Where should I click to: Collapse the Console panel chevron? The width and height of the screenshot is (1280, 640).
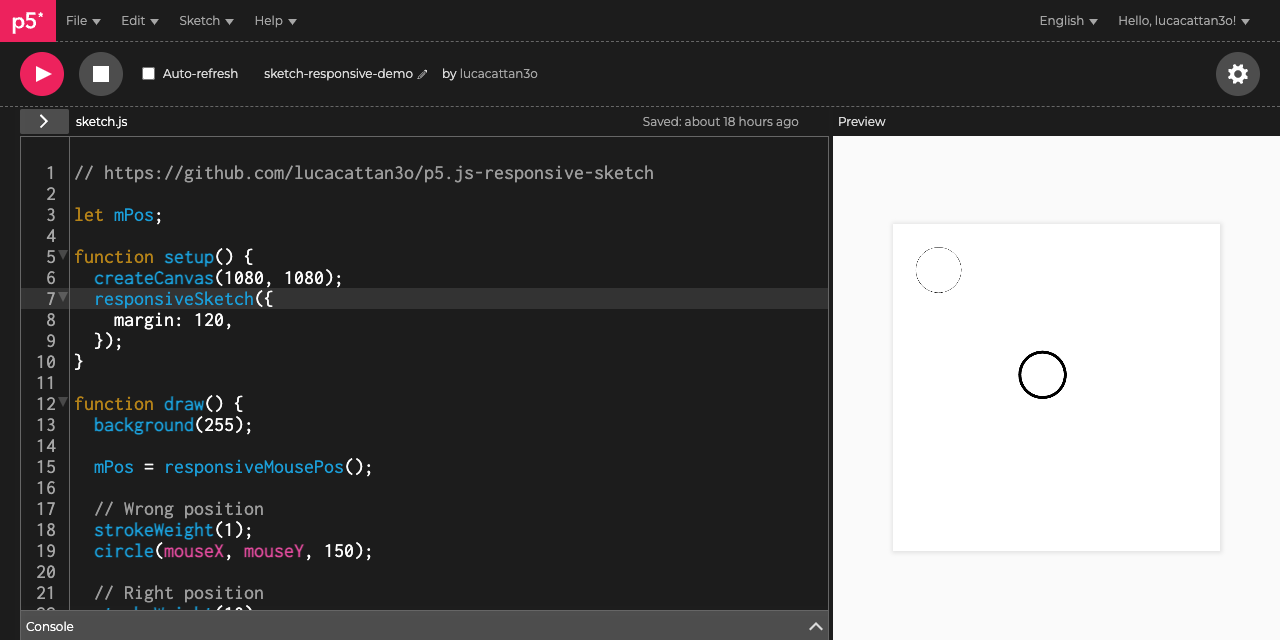(816, 625)
